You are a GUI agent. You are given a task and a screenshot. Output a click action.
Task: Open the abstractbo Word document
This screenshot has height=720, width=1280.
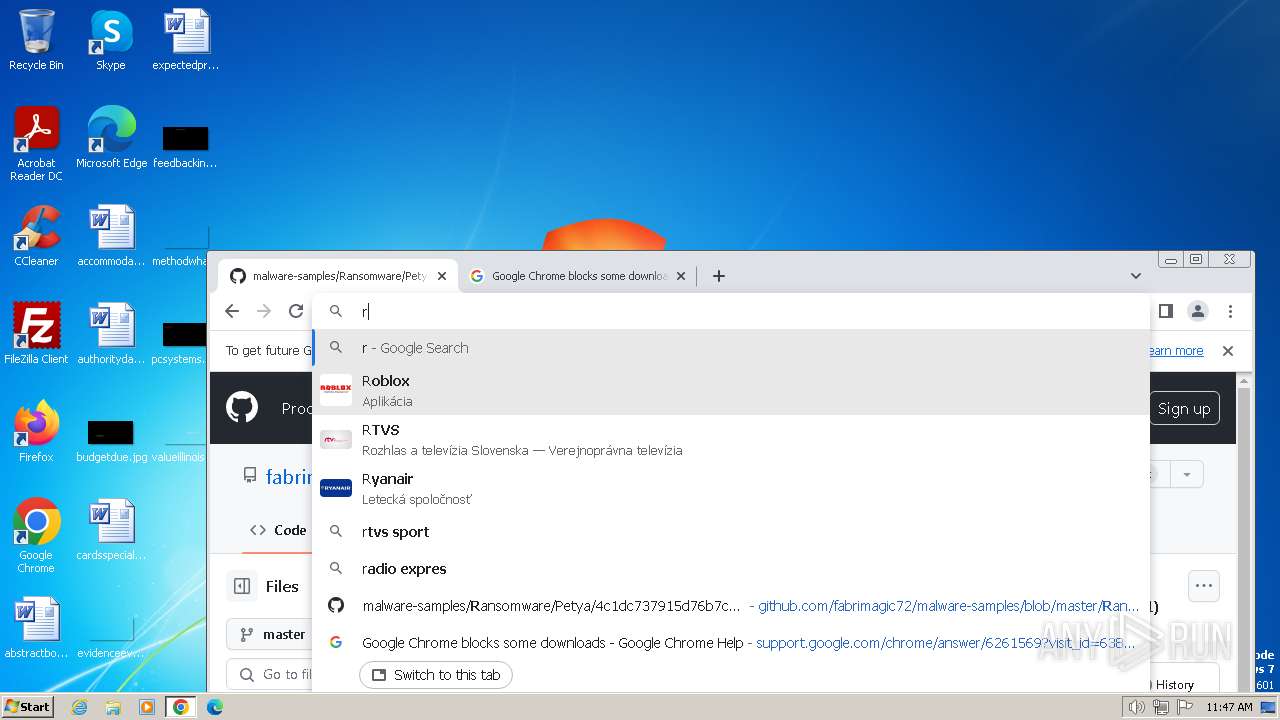pos(36,628)
